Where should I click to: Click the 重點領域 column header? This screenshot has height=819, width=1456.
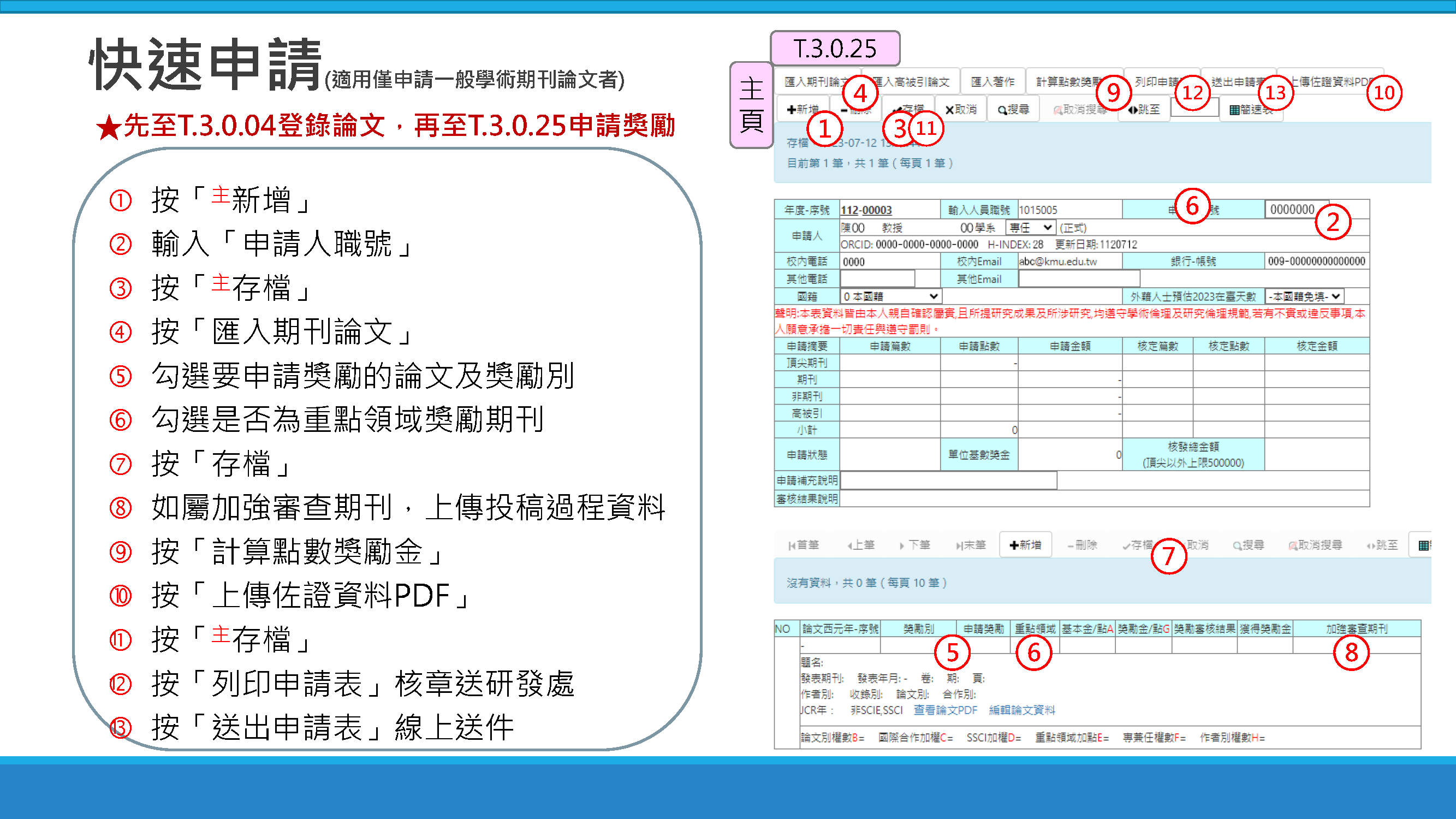(1035, 628)
